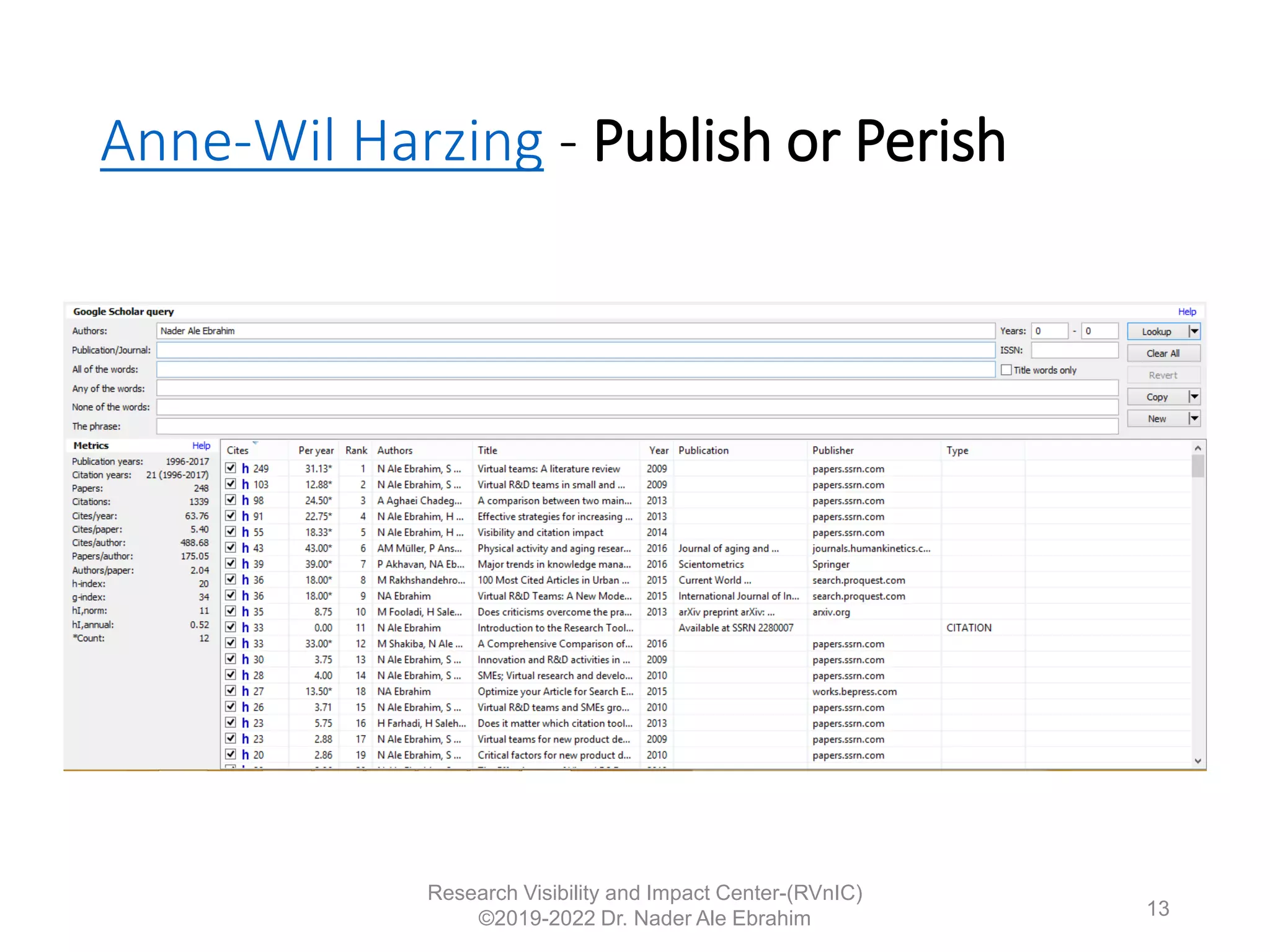The width and height of the screenshot is (1270, 952).
Task: Click the h icon for 20 cites row
Action: (246, 755)
